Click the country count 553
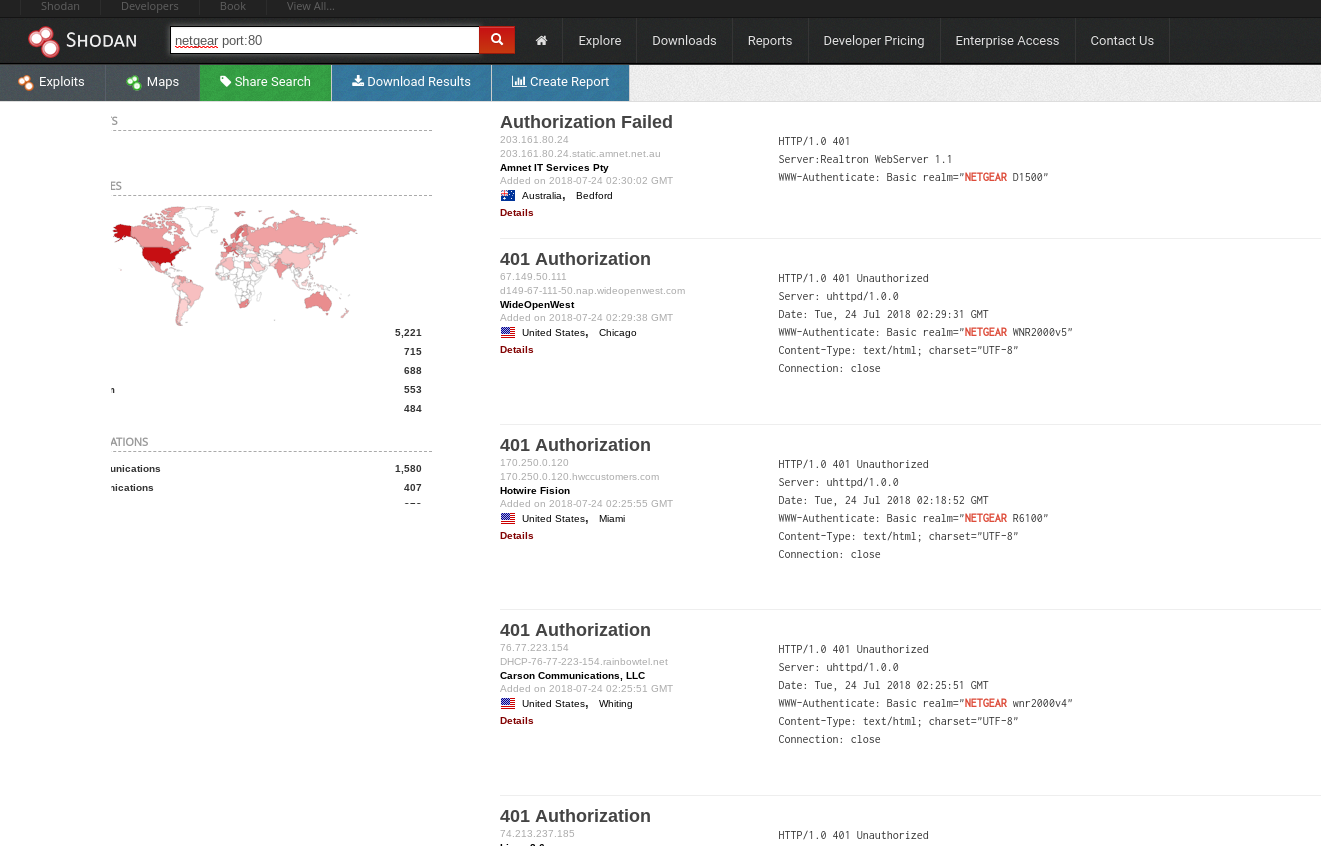This screenshot has width=1321, height=846. (x=412, y=390)
